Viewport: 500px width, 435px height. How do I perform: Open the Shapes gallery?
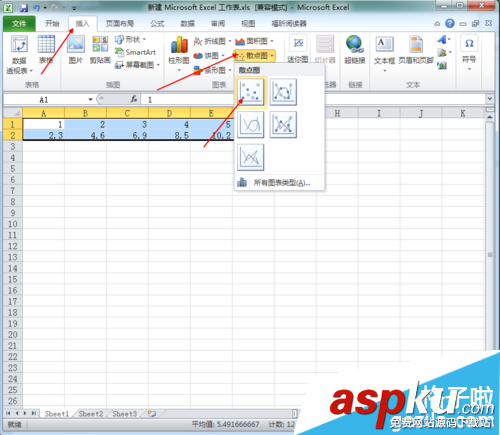[131, 40]
